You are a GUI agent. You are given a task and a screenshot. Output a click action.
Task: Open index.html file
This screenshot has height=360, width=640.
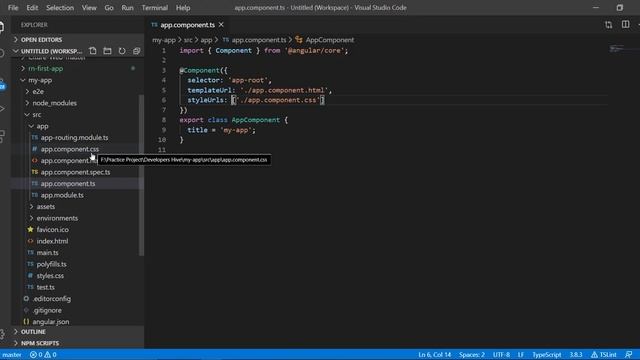(x=52, y=241)
